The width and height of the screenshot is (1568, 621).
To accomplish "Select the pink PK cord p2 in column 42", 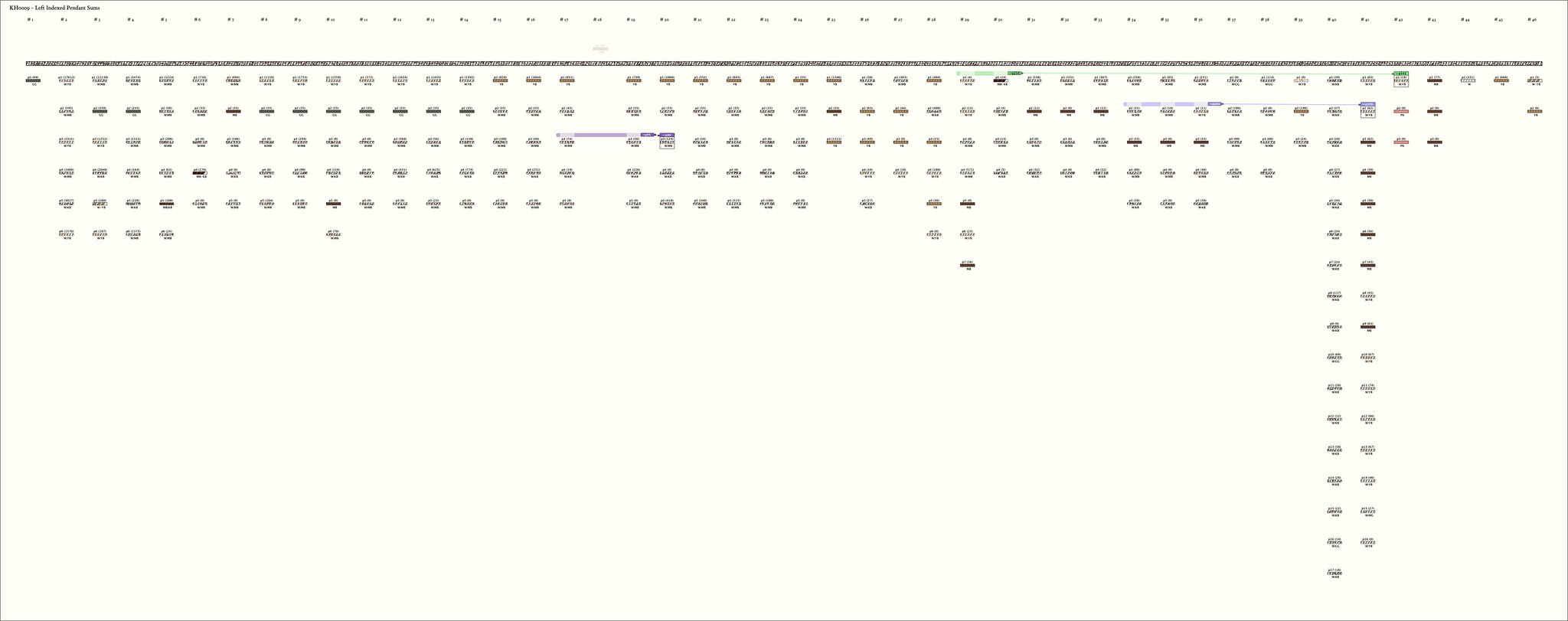I will [x=1401, y=111].
